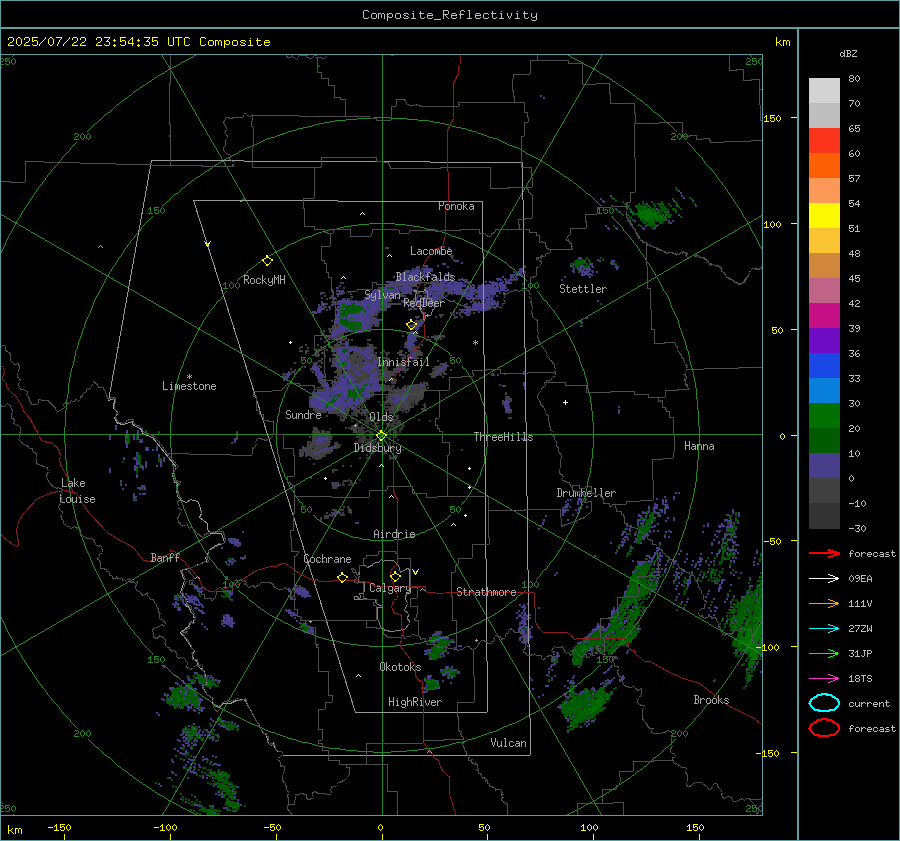Click the Sundre city label

click(x=303, y=415)
